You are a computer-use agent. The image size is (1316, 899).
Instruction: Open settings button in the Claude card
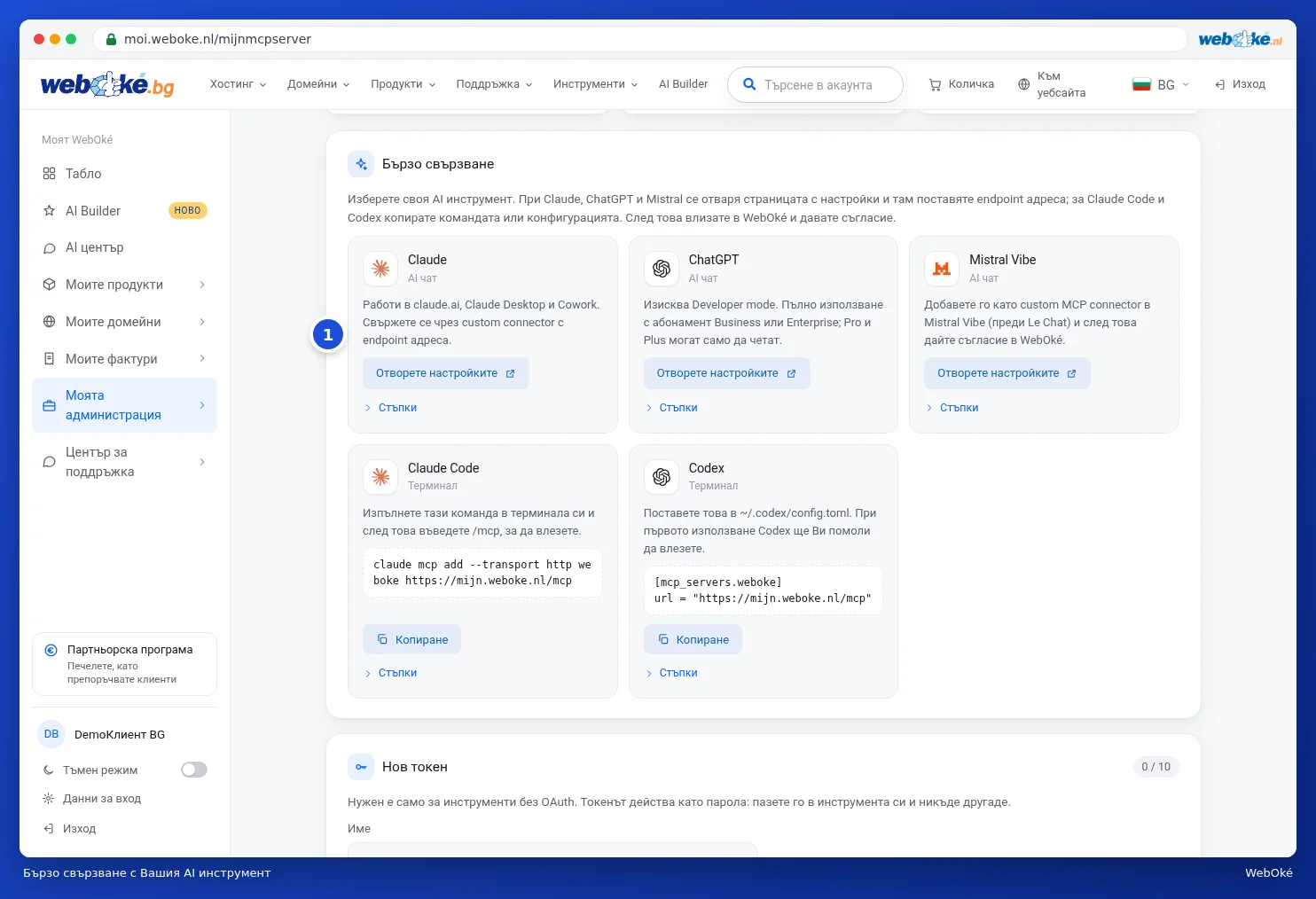pyautogui.click(x=446, y=373)
